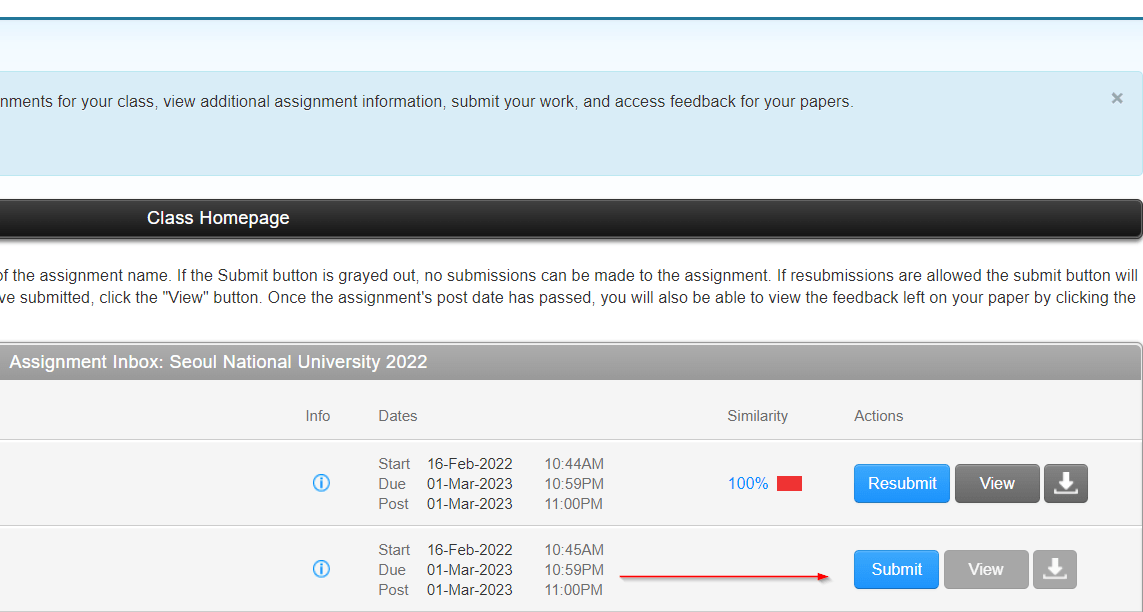1143x612 pixels.
Task: Click first row's Due date 01-Mar-2023
Action: pos(469,484)
